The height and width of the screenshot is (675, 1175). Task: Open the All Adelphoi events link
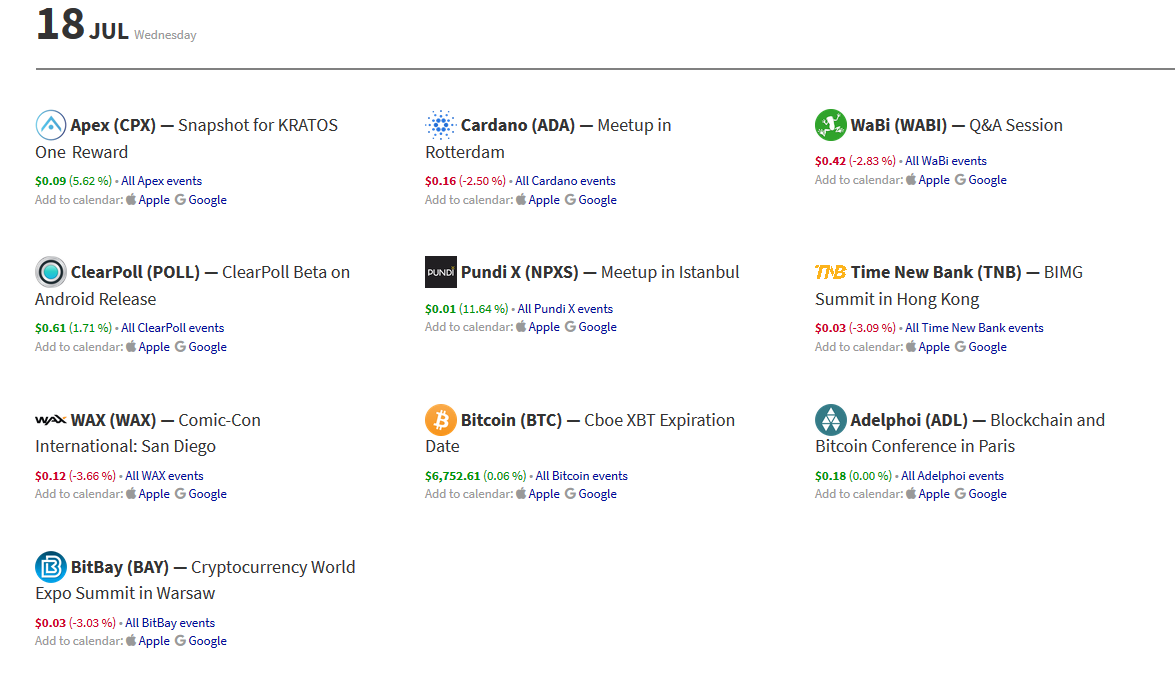(x=952, y=476)
